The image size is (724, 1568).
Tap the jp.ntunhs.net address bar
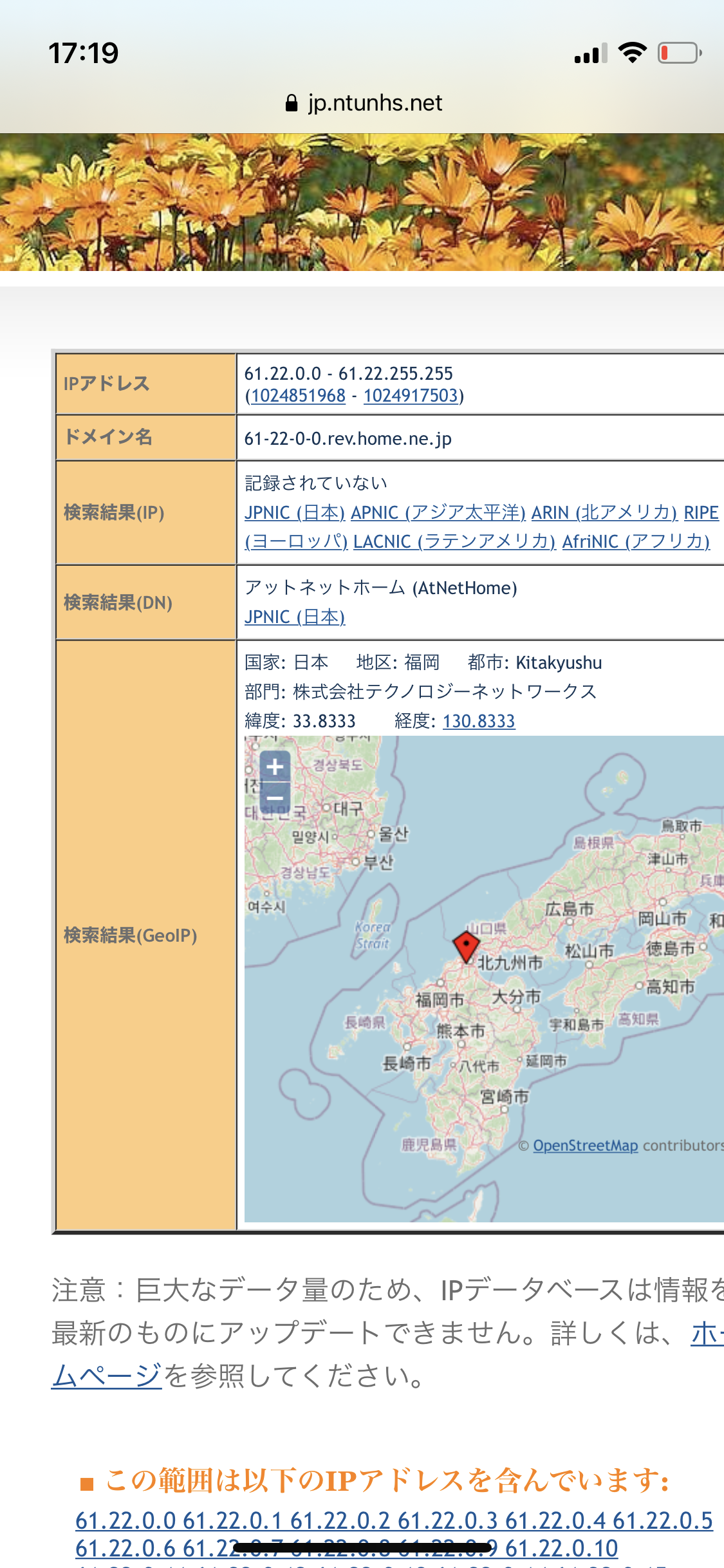tap(374, 103)
